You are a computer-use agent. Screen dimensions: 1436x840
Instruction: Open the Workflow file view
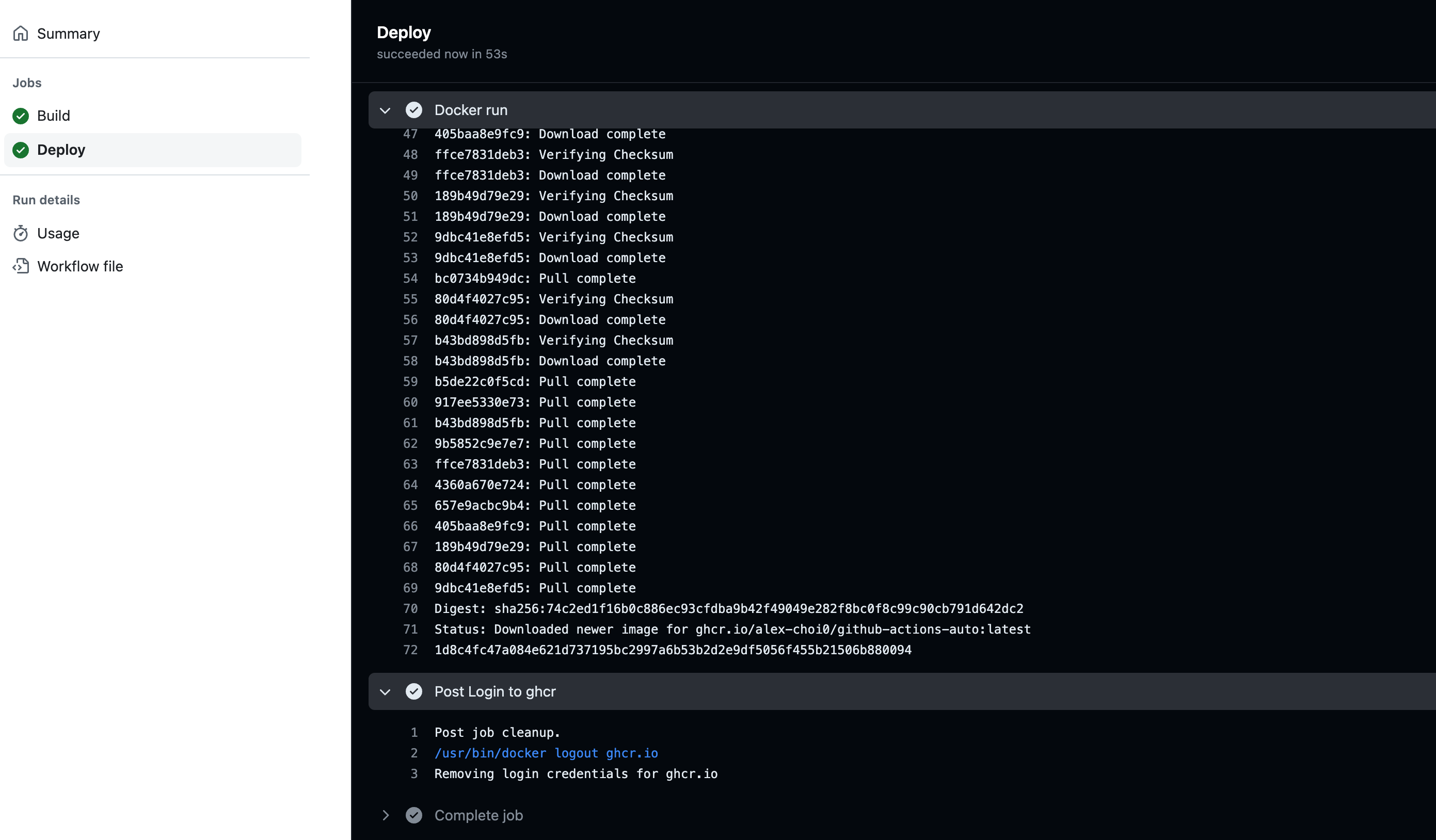80,266
